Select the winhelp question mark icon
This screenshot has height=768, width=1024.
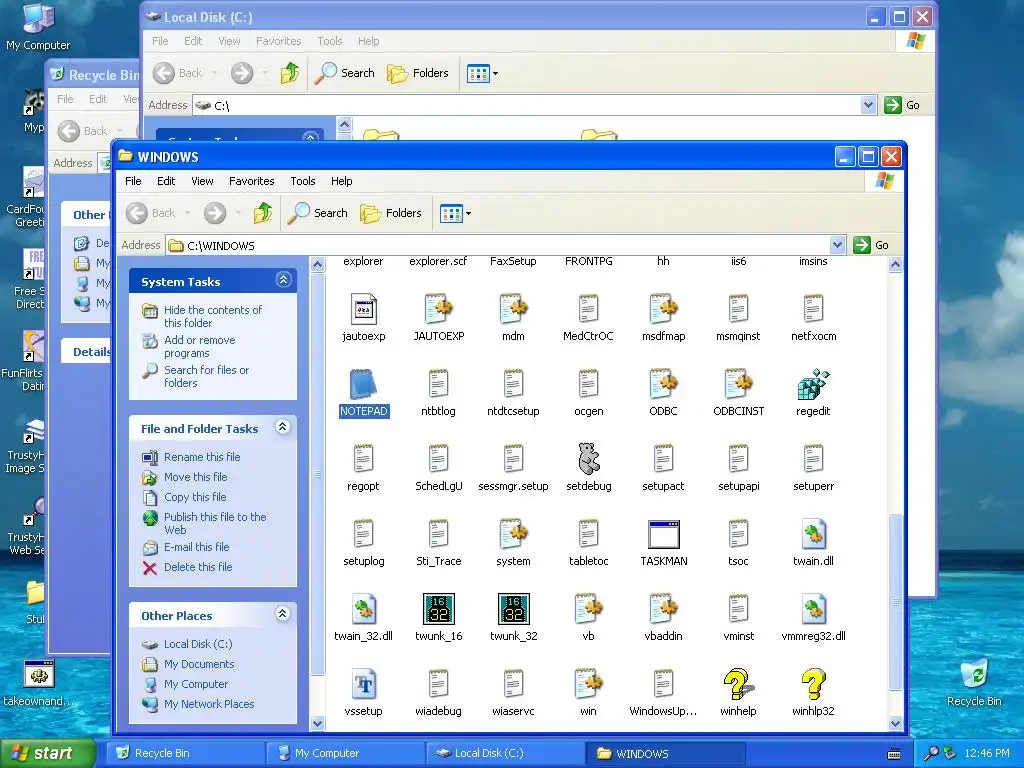point(738,684)
